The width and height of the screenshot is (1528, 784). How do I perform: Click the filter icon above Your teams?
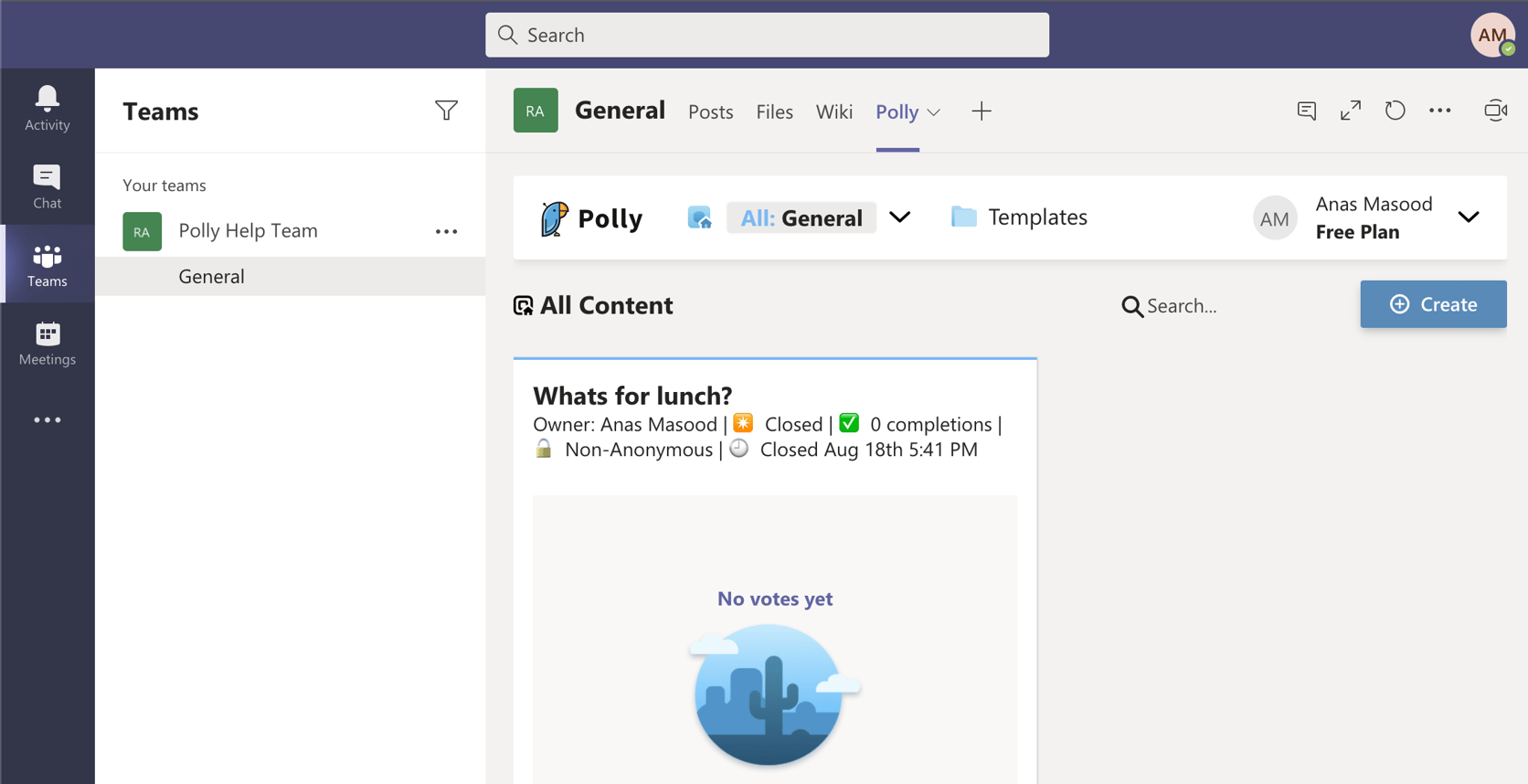[446, 110]
